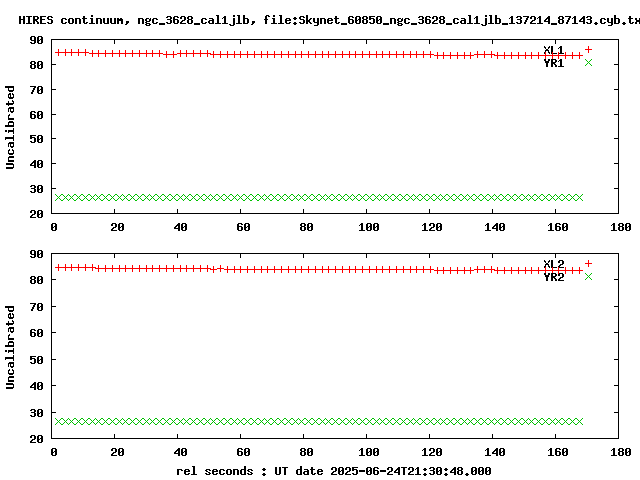
Task: Click y-axis tick 90 in the XL1 plot
Action: (36, 40)
